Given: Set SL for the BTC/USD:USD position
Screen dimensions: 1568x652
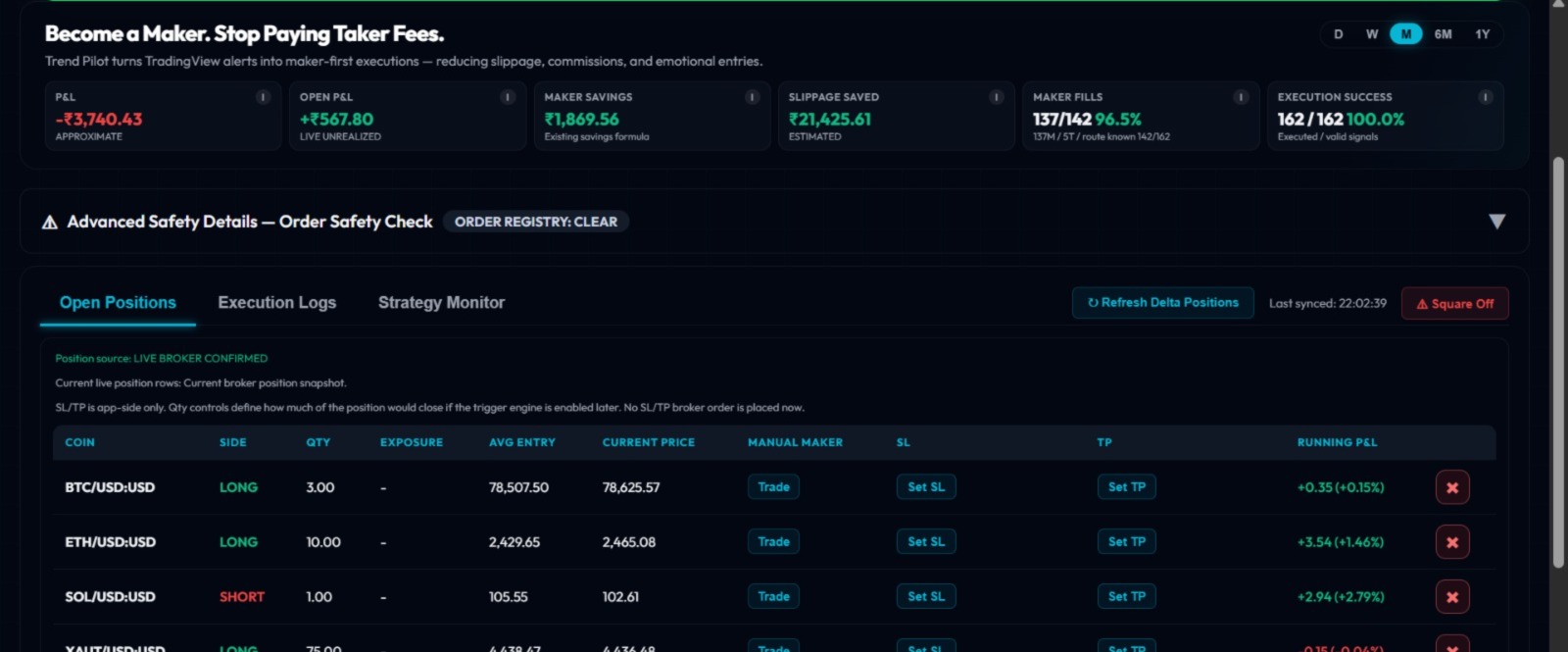Looking at the screenshot, I should coord(926,487).
